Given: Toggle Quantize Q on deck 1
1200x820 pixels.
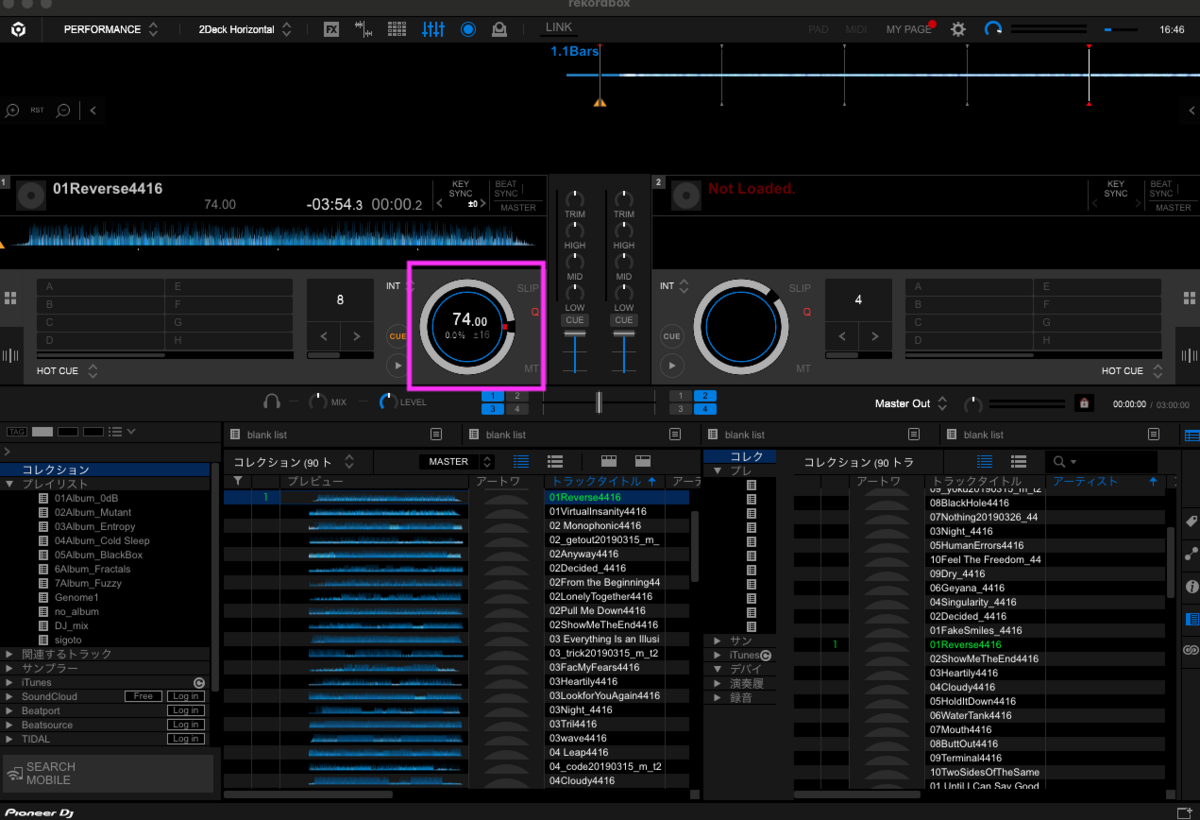Looking at the screenshot, I should coord(535,312).
